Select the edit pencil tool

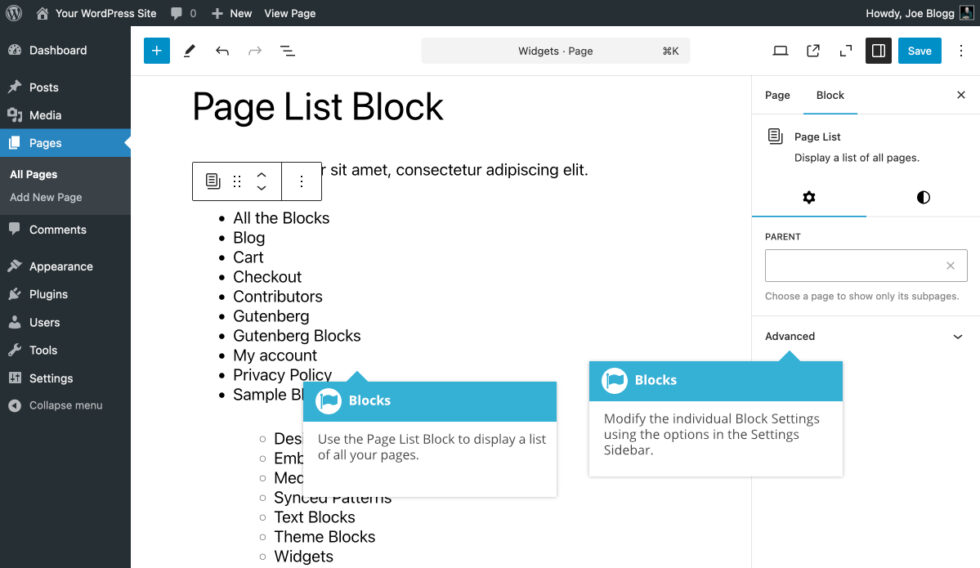tap(189, 51)
